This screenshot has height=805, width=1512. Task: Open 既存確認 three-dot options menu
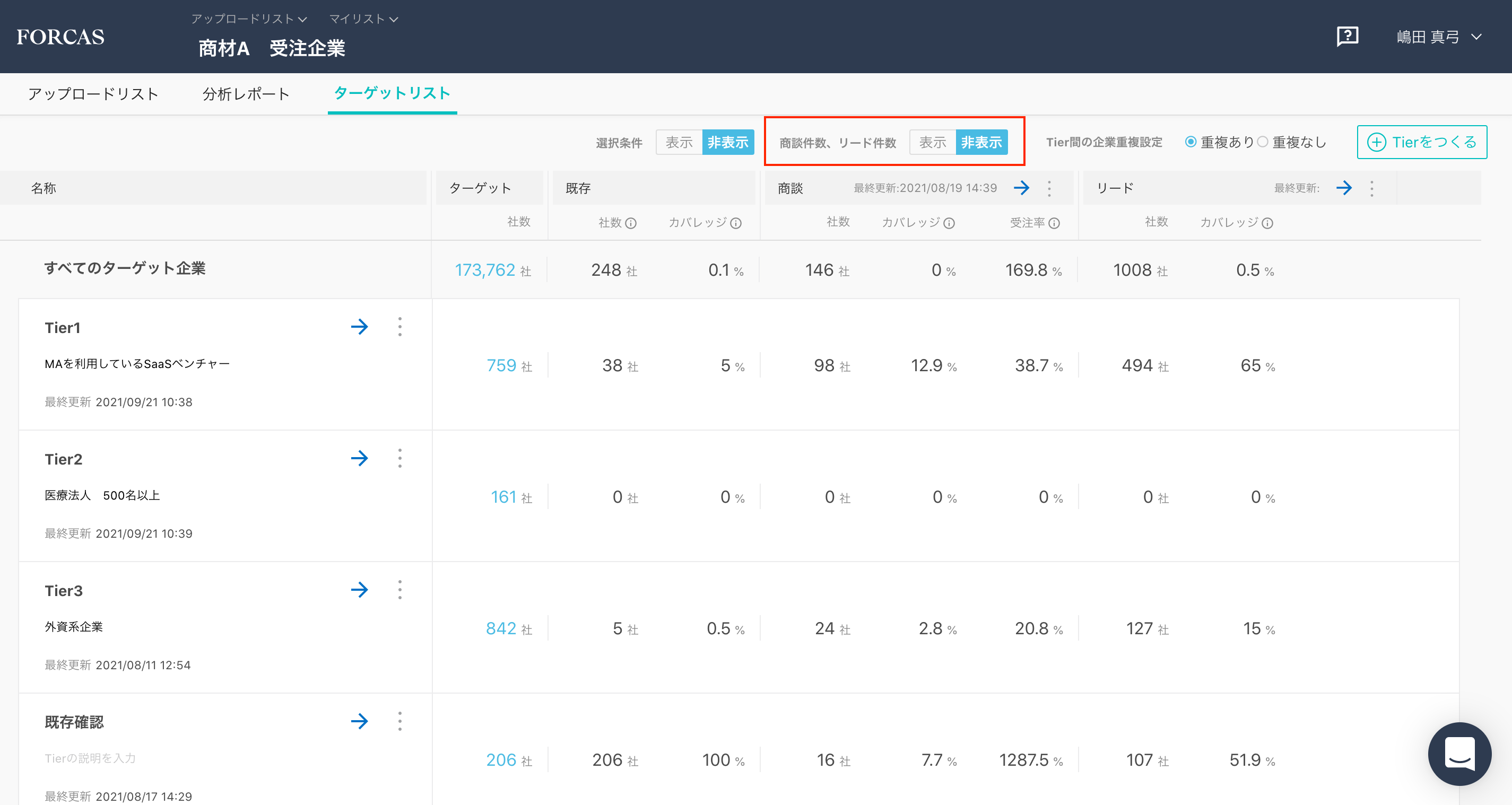pyautogui.click(x=399, y=721)
